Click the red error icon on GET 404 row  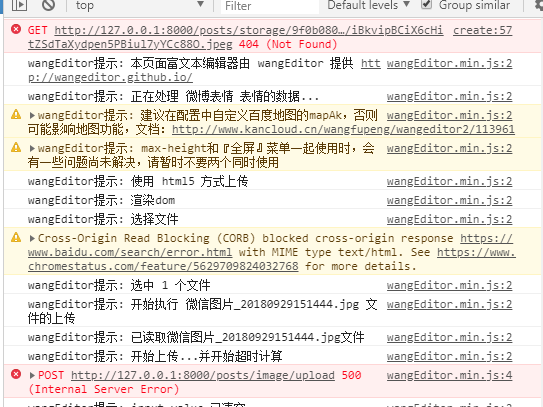[x=16, y=29]
